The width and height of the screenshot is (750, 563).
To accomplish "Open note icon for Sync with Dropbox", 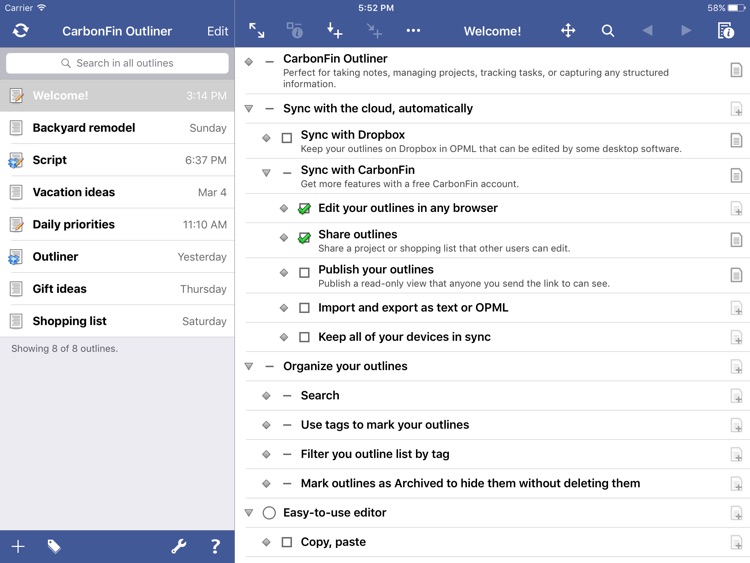I will pos(736,141).
